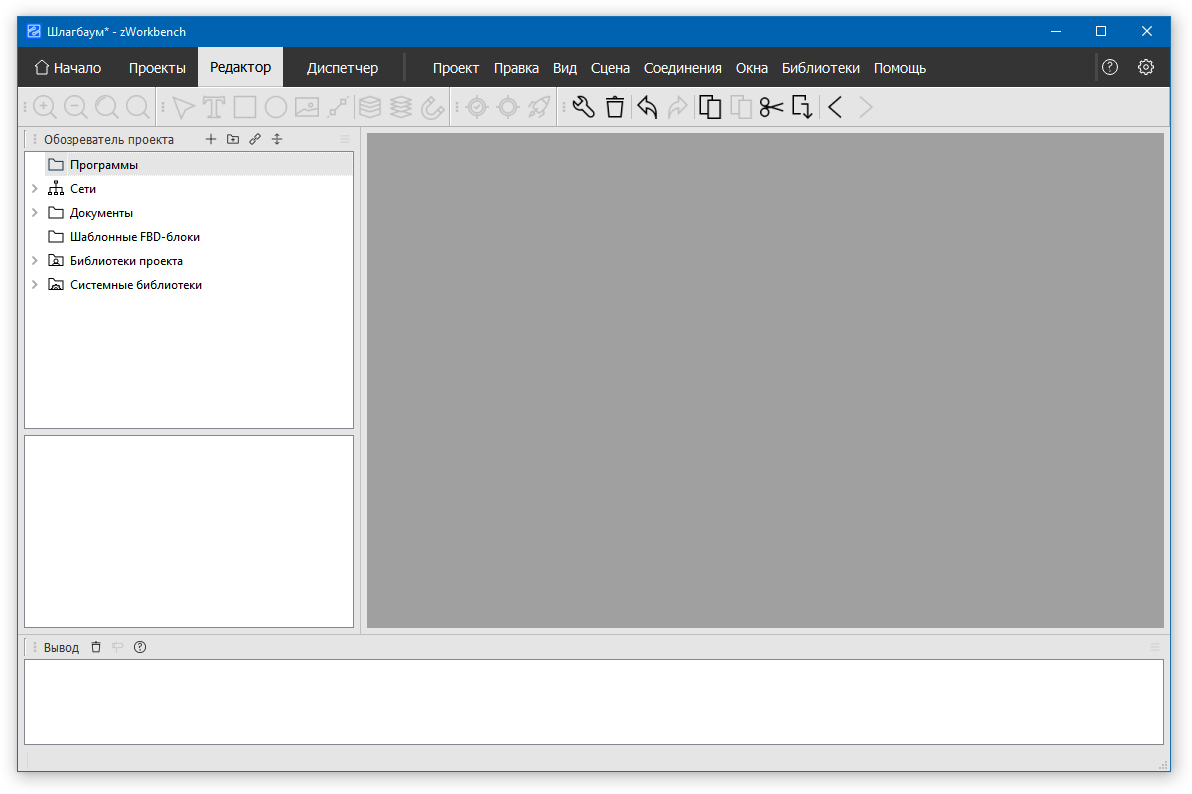Click the undo arrow icon
Screen dimensions: 1192x794
tap(647, 107)
